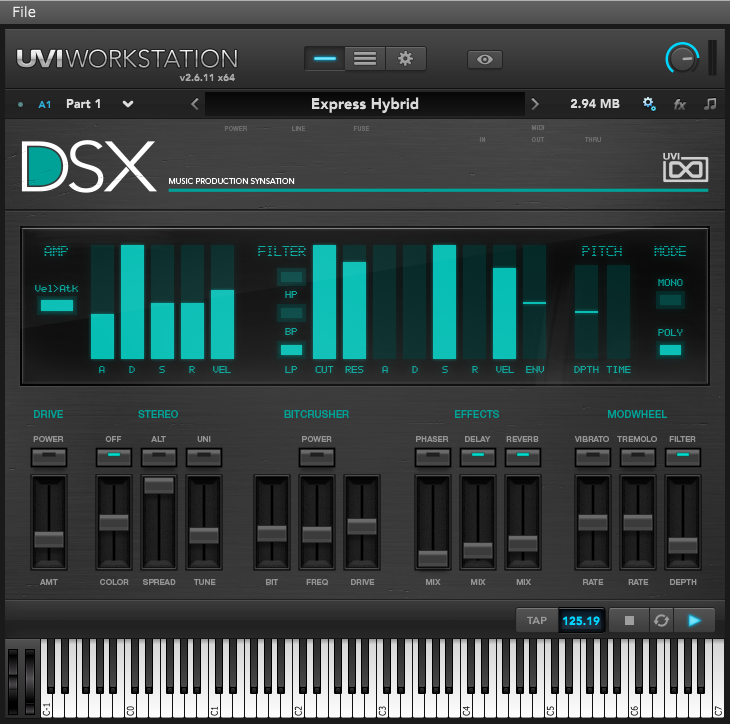Start playback with the play button
The height and width of the screenshot is (724, 730).
tap(694, 620)
